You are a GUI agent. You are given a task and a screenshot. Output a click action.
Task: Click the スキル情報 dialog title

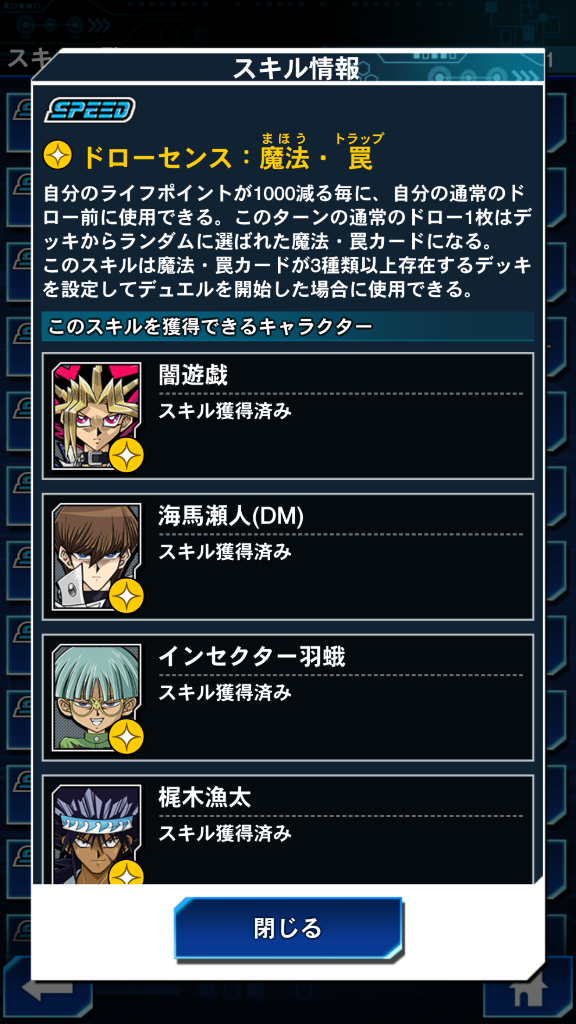[296, 69]
